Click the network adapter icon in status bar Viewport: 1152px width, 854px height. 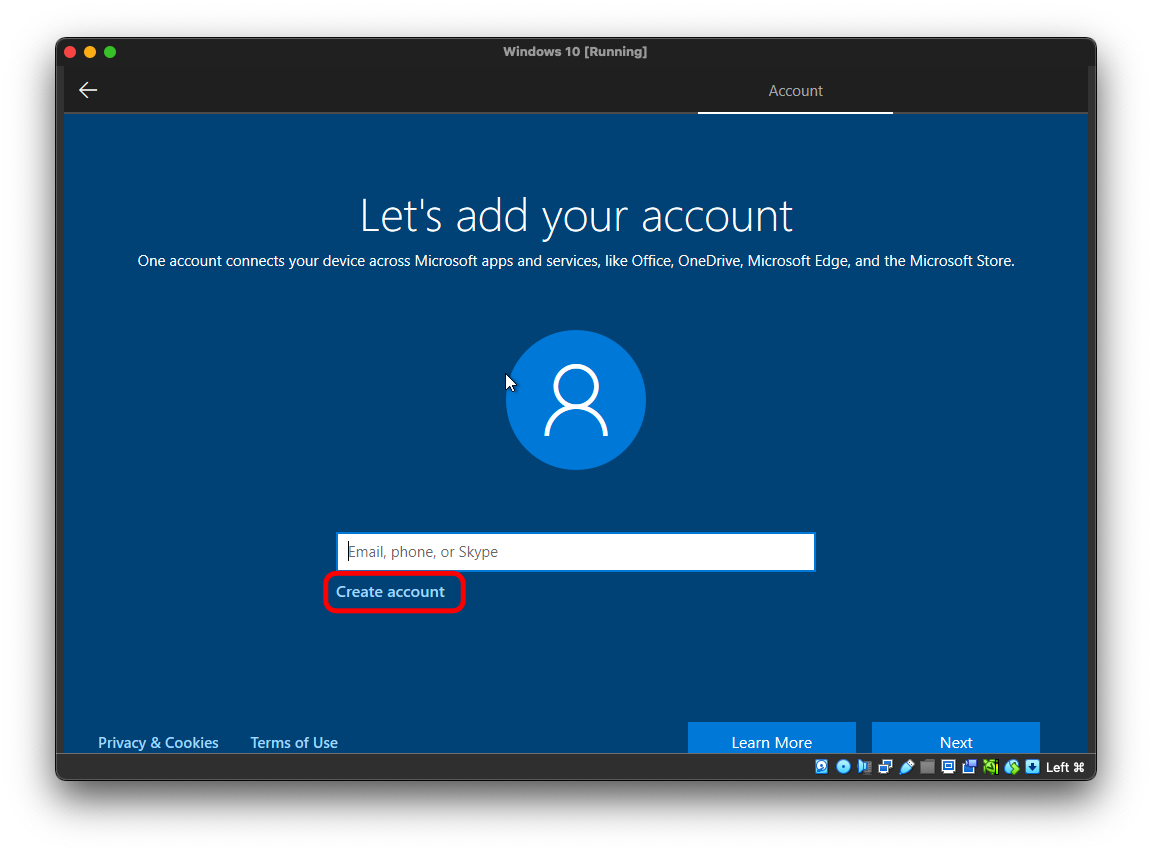(885, 767)
